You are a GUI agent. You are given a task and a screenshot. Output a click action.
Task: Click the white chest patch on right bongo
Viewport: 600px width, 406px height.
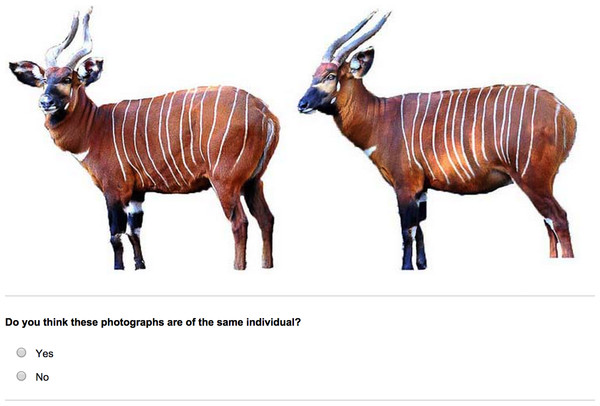[x=370, y=151]
